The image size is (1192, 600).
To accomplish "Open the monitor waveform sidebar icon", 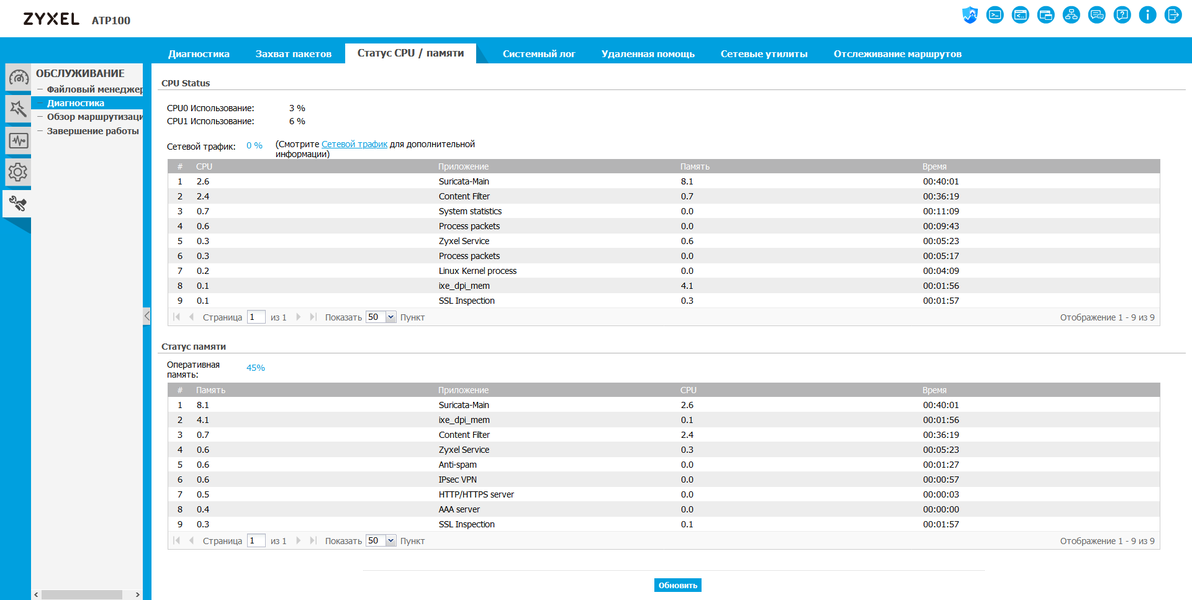I will tap(17, 140).
